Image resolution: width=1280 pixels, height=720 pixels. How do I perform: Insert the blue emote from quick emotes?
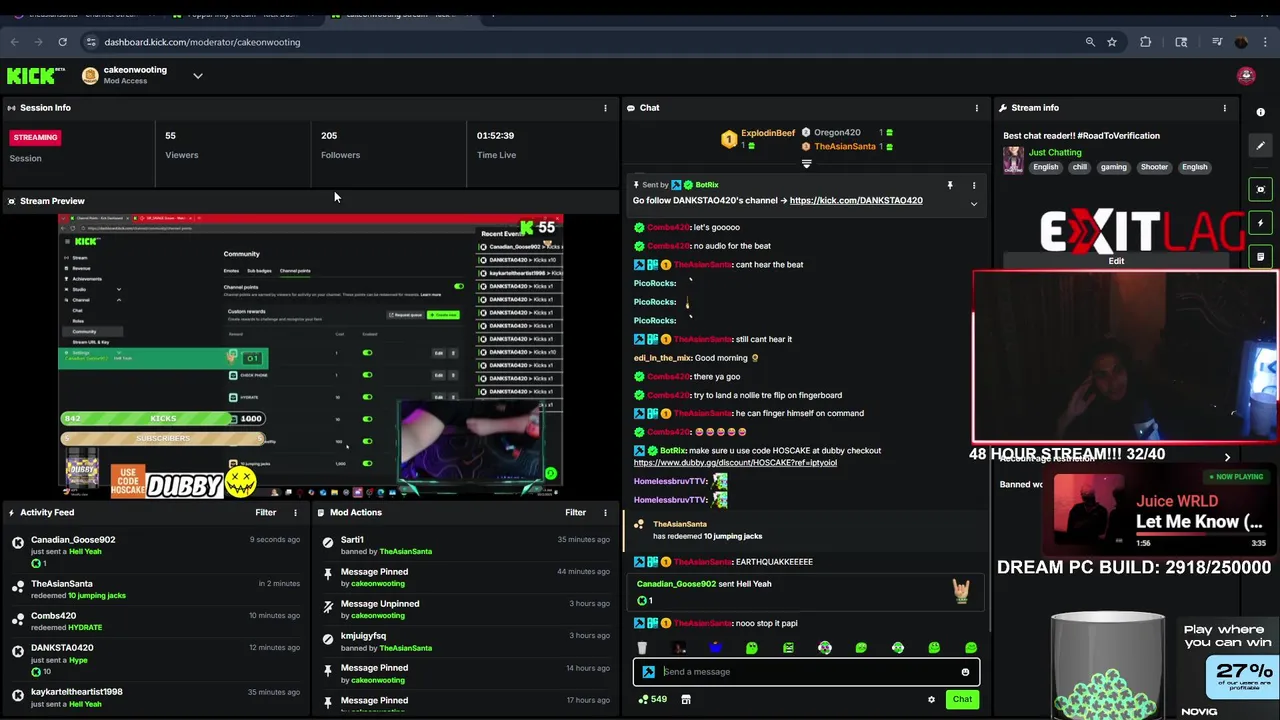click(715, 649)
